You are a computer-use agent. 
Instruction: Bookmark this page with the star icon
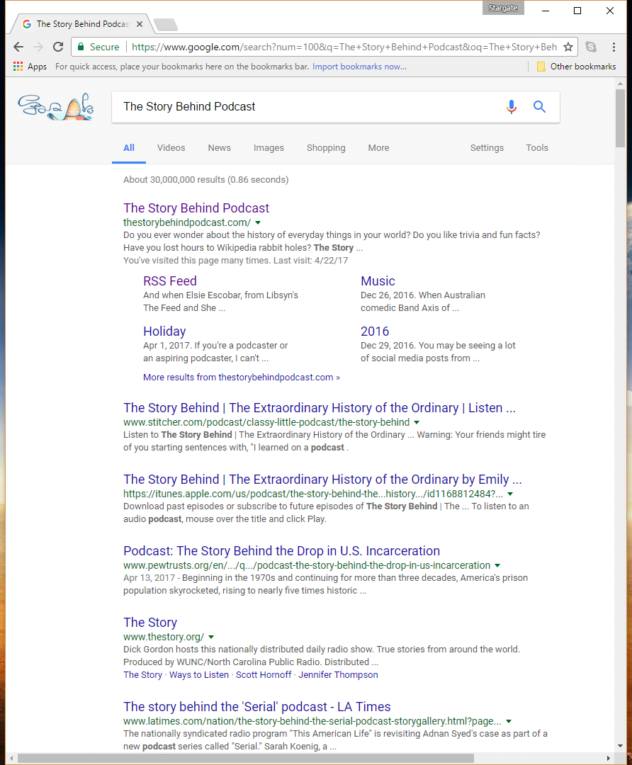568,47
